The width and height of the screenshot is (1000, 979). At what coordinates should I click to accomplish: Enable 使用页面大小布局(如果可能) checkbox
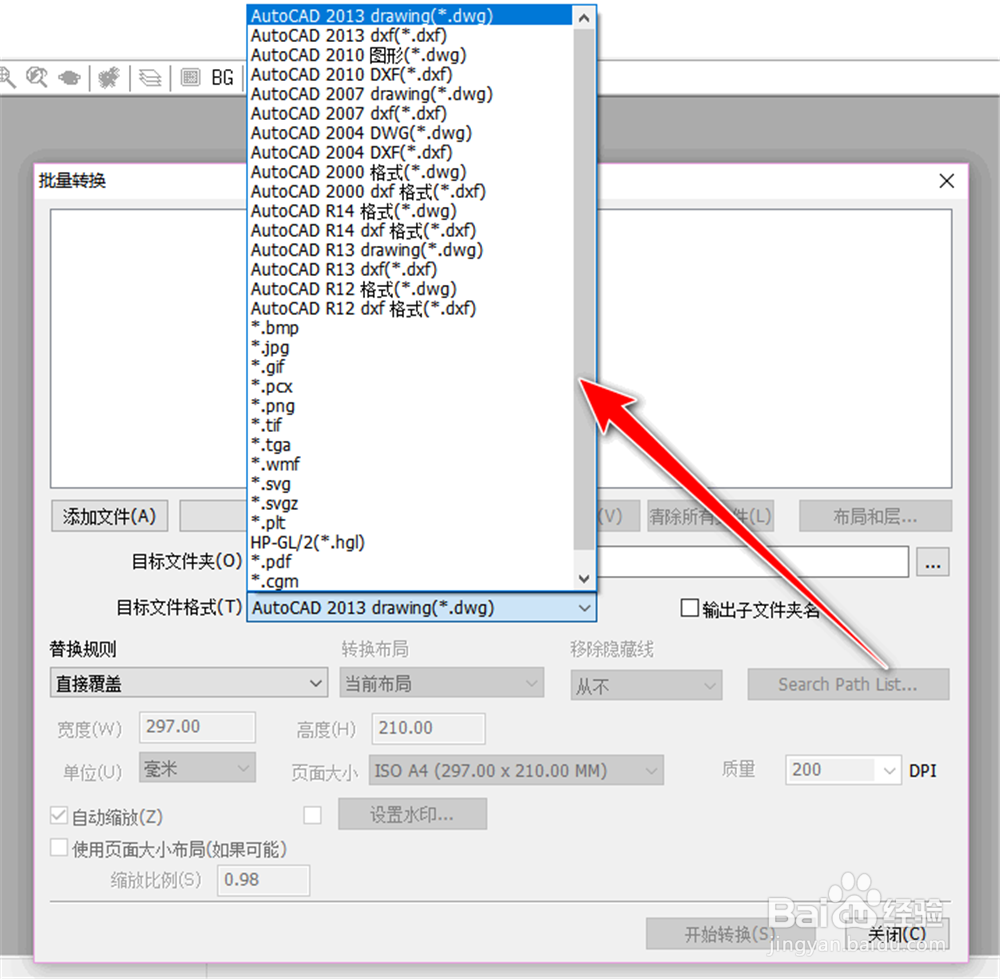(59, 848)
